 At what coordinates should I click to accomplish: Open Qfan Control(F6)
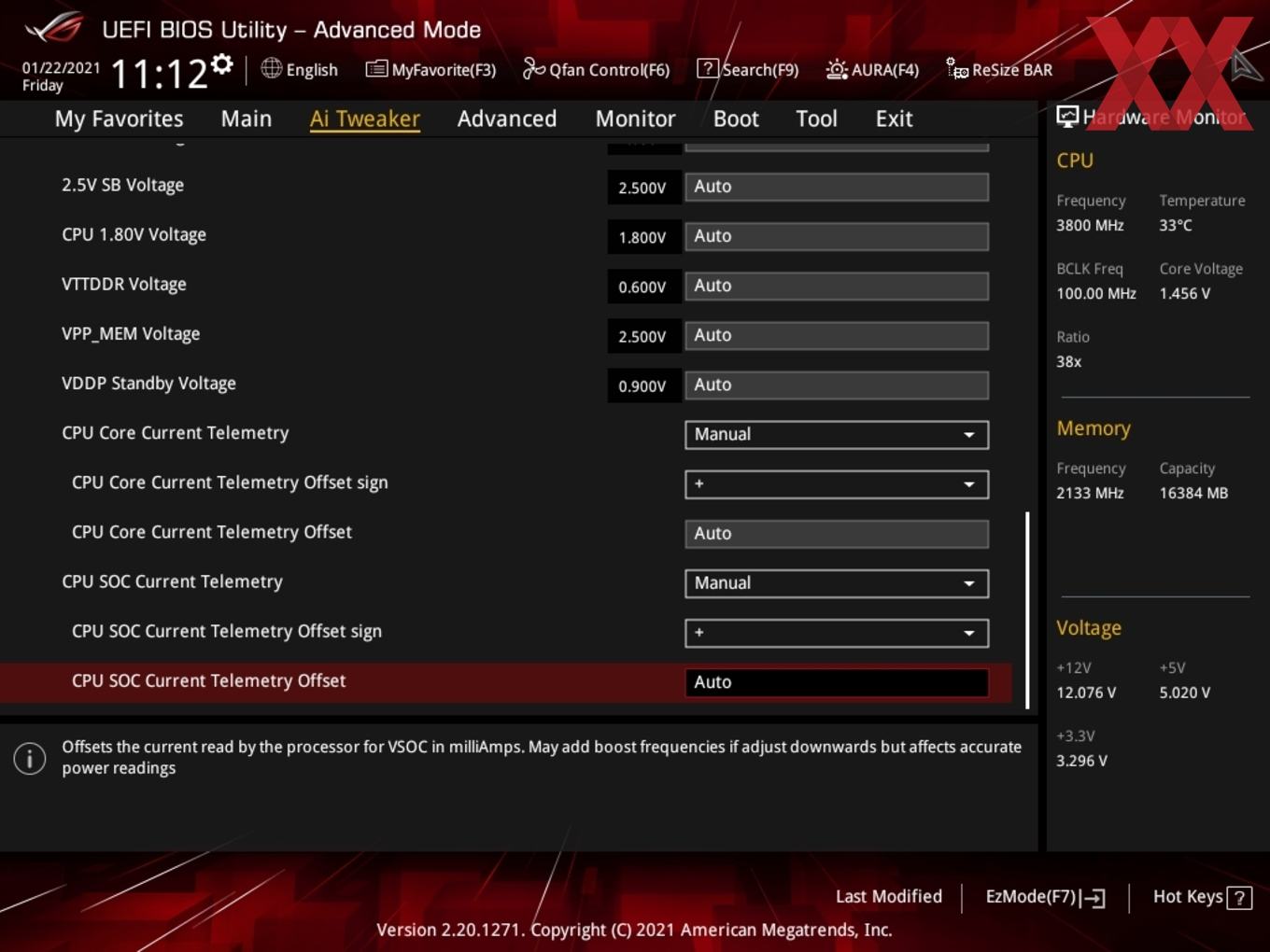coord(596,69)
